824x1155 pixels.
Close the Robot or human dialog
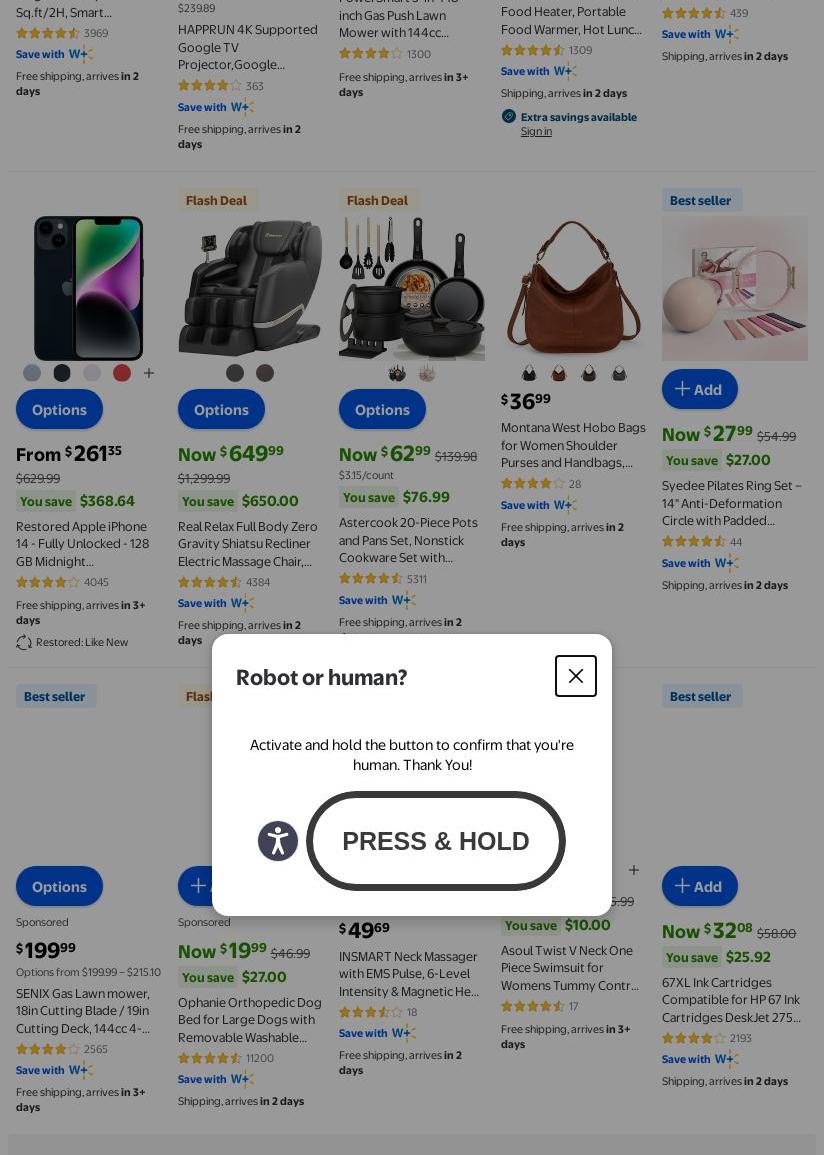(575, 675)
